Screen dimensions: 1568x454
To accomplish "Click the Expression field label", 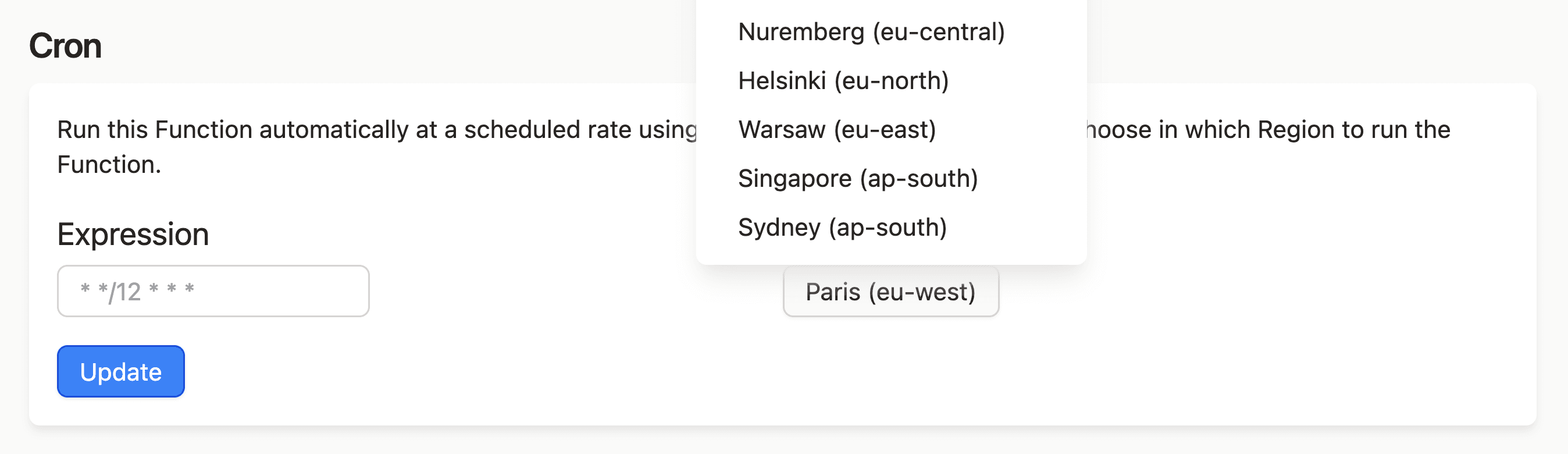I will pos(133,234).
